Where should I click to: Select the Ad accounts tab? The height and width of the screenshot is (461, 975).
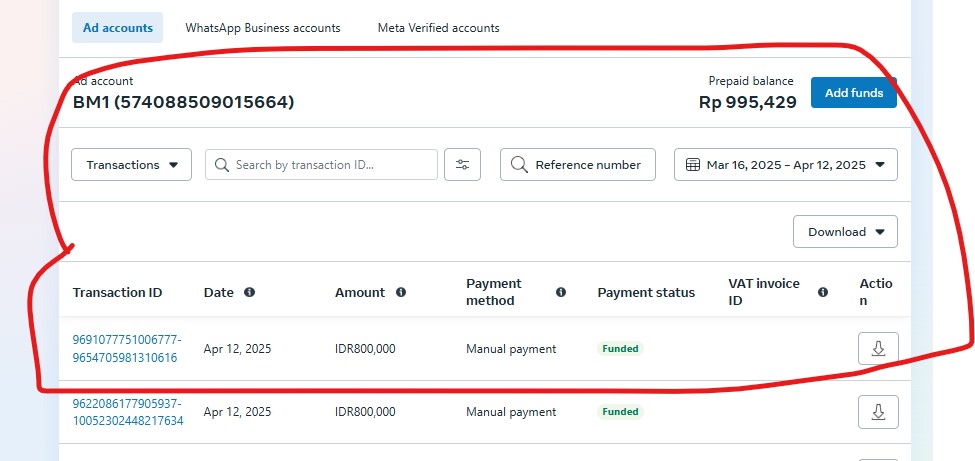pyautogui.click(x=117, y=28)
